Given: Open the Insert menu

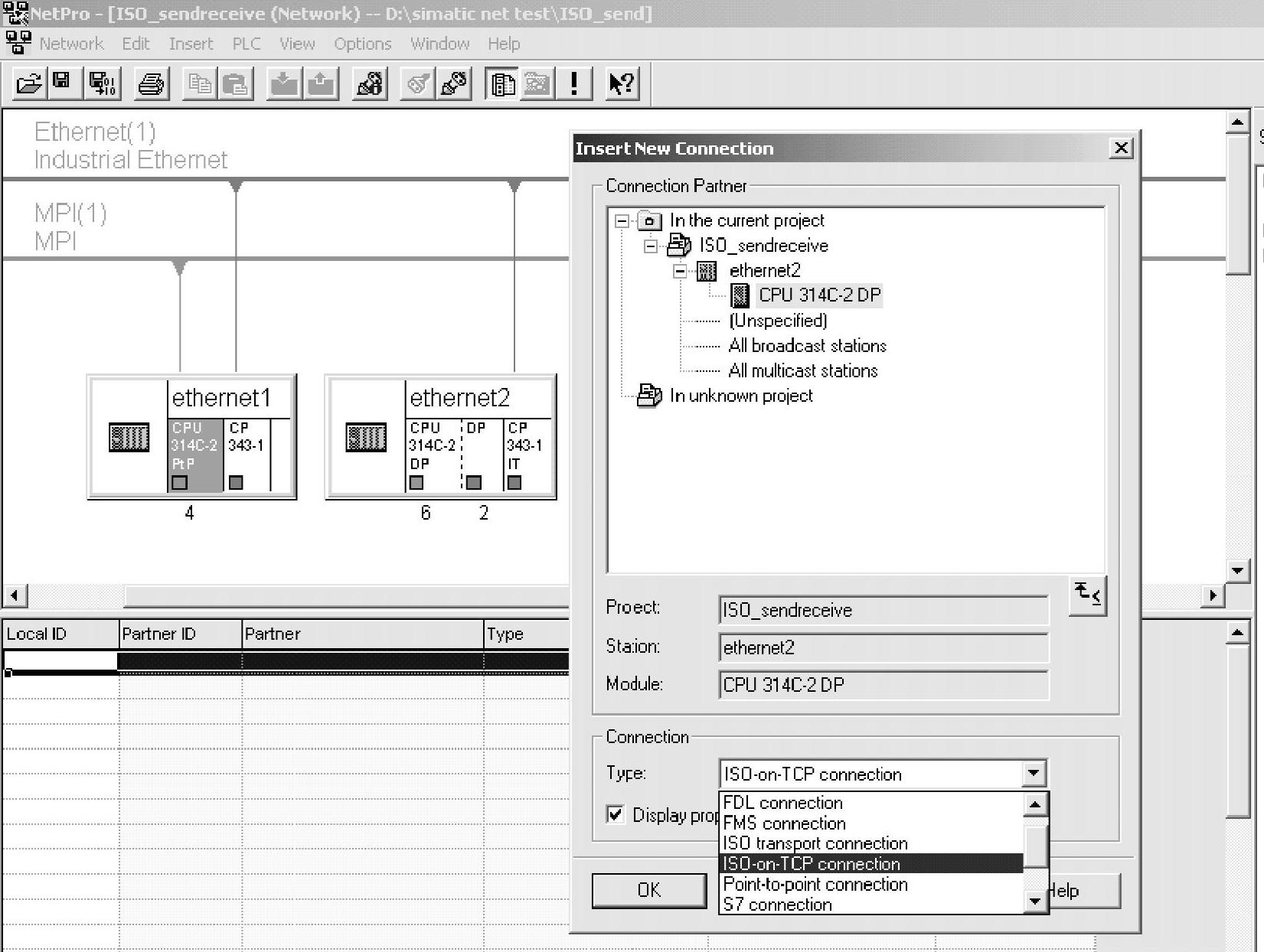Looking at the screenshot, I should click(191, 44).
